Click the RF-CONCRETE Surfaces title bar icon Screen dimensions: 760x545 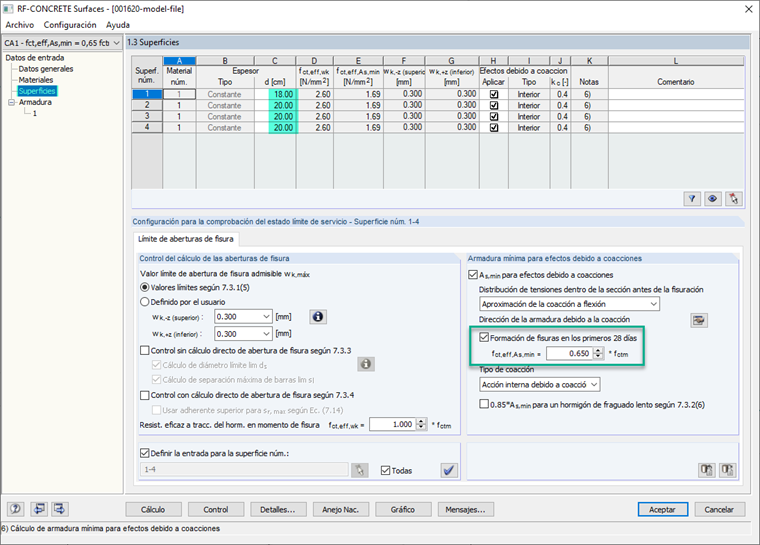click(8, 9)
